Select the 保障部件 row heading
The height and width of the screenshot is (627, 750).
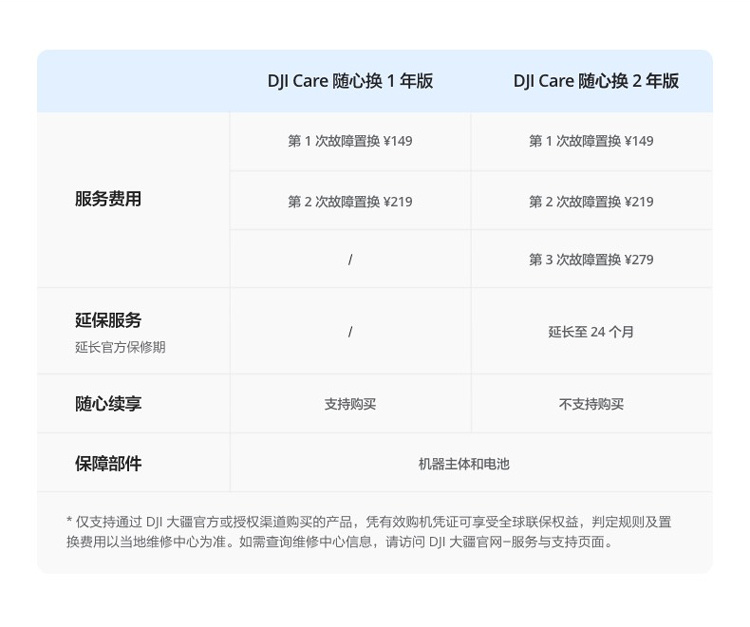click(x=108, y=463)
